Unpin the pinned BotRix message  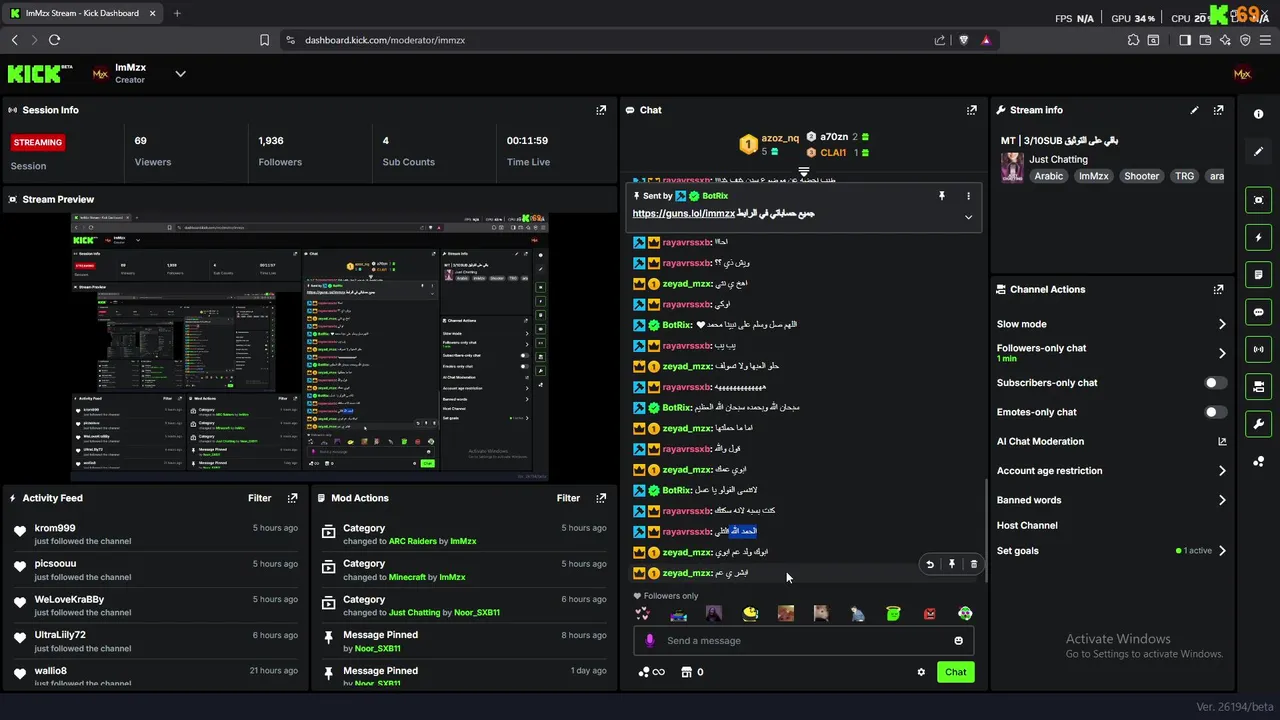coord(941,196)
